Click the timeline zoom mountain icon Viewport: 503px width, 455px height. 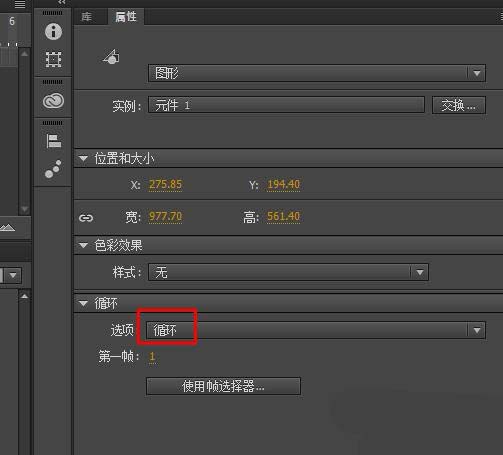(7, 228)
